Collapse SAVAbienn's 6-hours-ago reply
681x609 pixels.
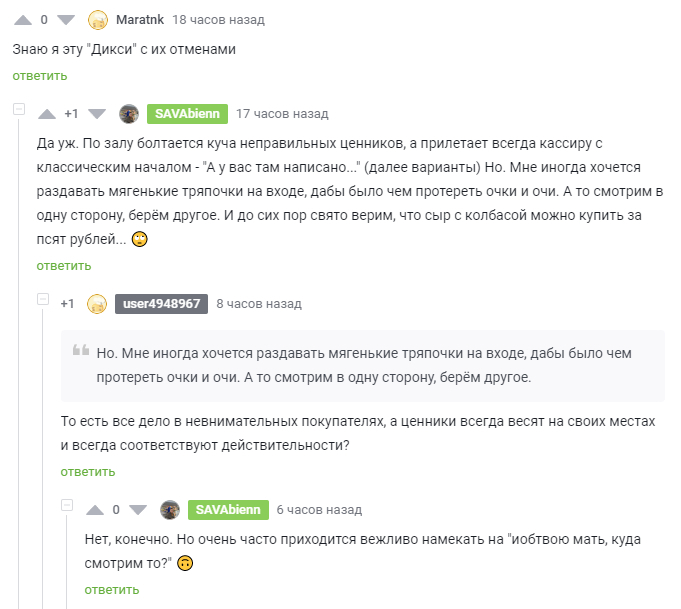click(66, 504)
